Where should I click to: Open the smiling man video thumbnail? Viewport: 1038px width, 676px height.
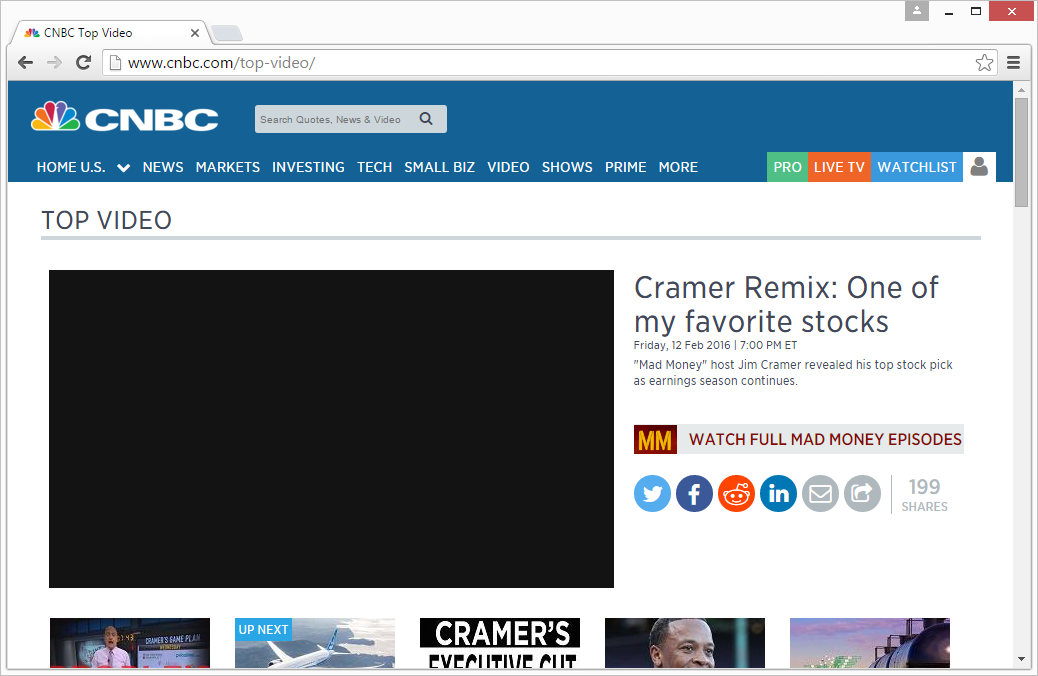(684, 643)
